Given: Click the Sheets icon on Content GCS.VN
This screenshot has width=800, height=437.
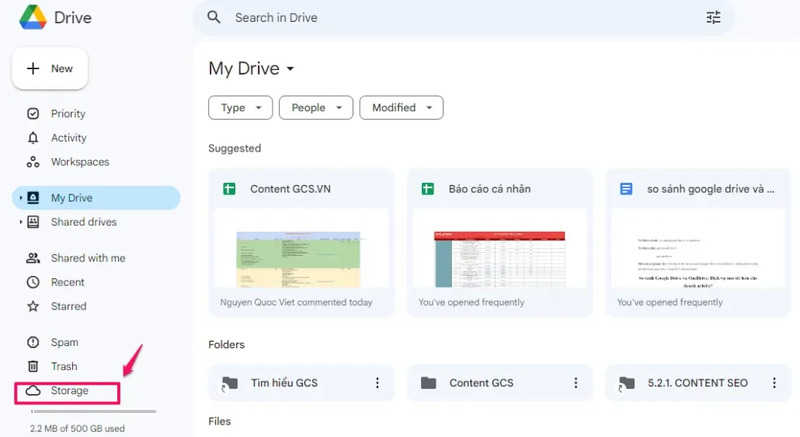Looking at the screenshot, I should coord(229,189).
